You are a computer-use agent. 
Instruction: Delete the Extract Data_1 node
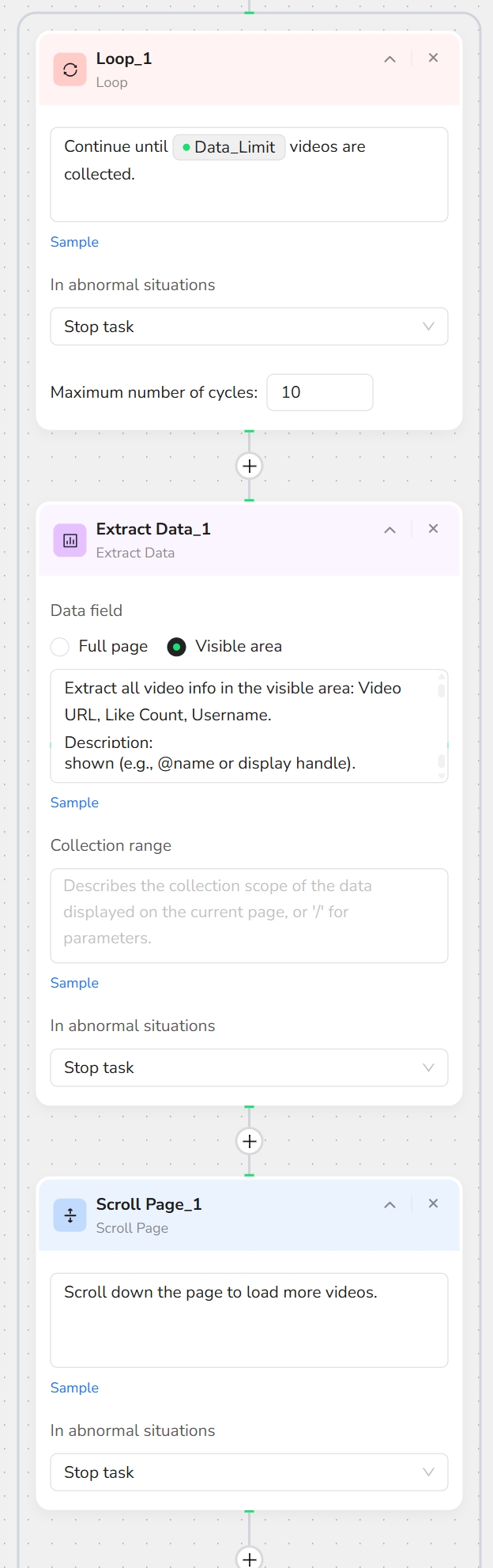coord(433,529)
